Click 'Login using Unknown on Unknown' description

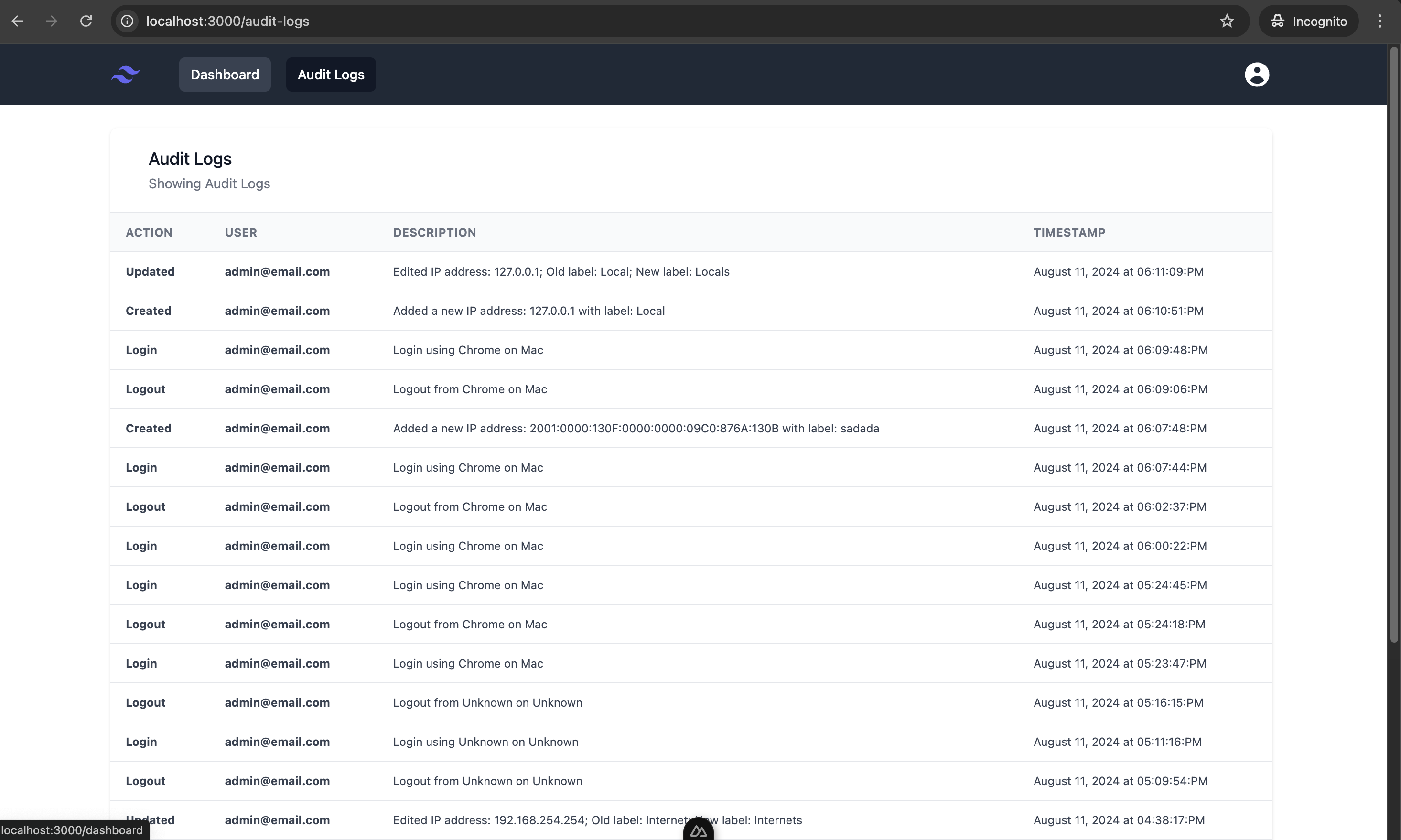(x=485, y=742)
